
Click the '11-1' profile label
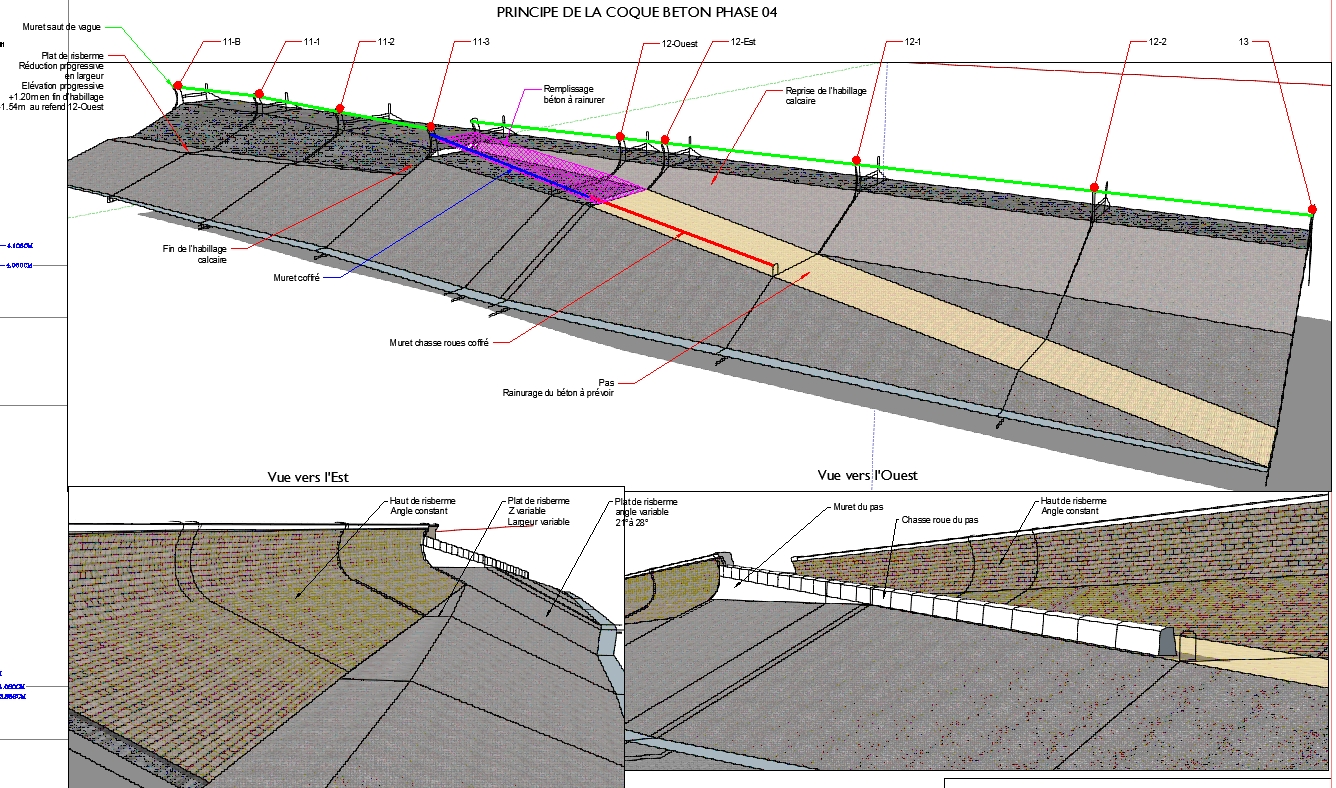click(x=312, y=42)
